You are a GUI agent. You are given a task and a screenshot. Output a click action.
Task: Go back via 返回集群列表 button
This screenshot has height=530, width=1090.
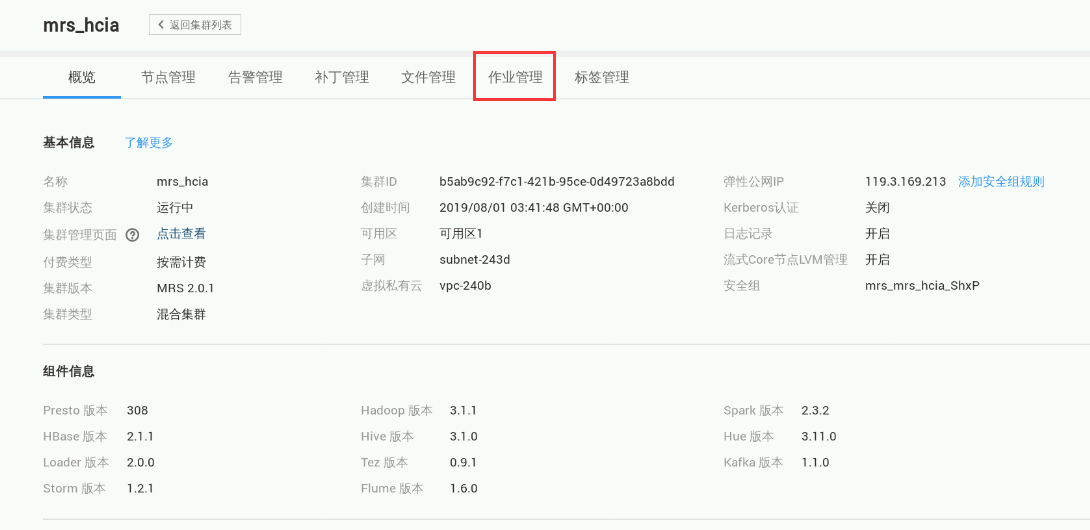click(195, 25)
